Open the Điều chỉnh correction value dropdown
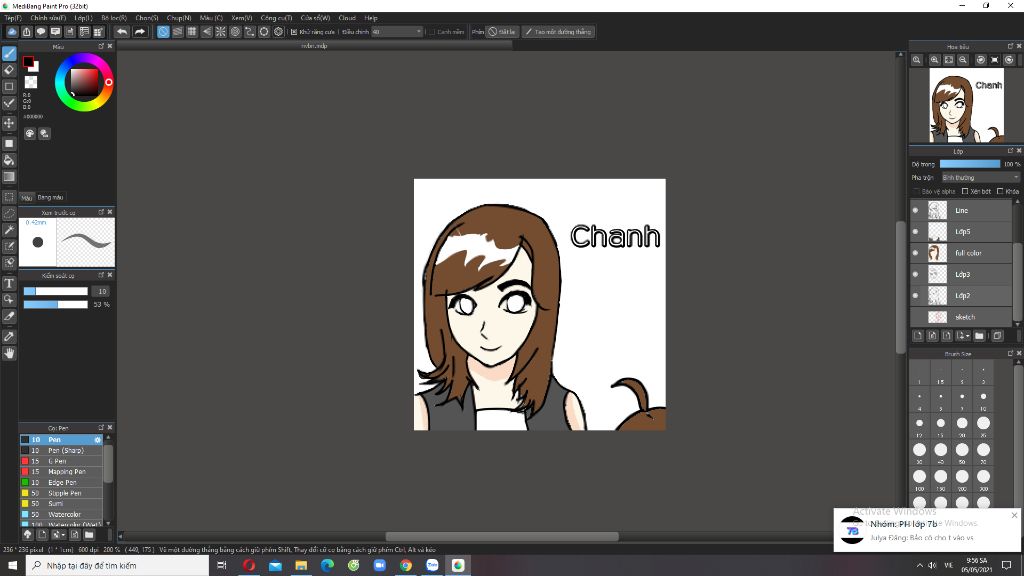Image resolution: width=1024 pixels, height=576 pixels. (397, 31)
